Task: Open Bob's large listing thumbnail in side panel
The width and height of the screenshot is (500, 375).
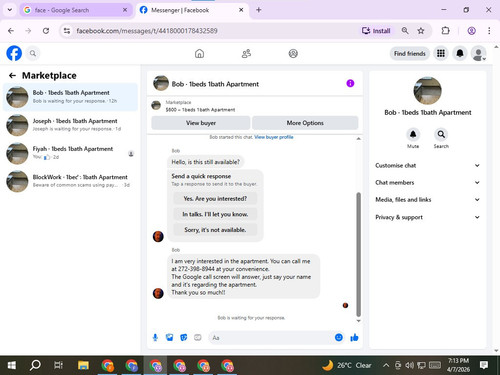Action: 428,91
